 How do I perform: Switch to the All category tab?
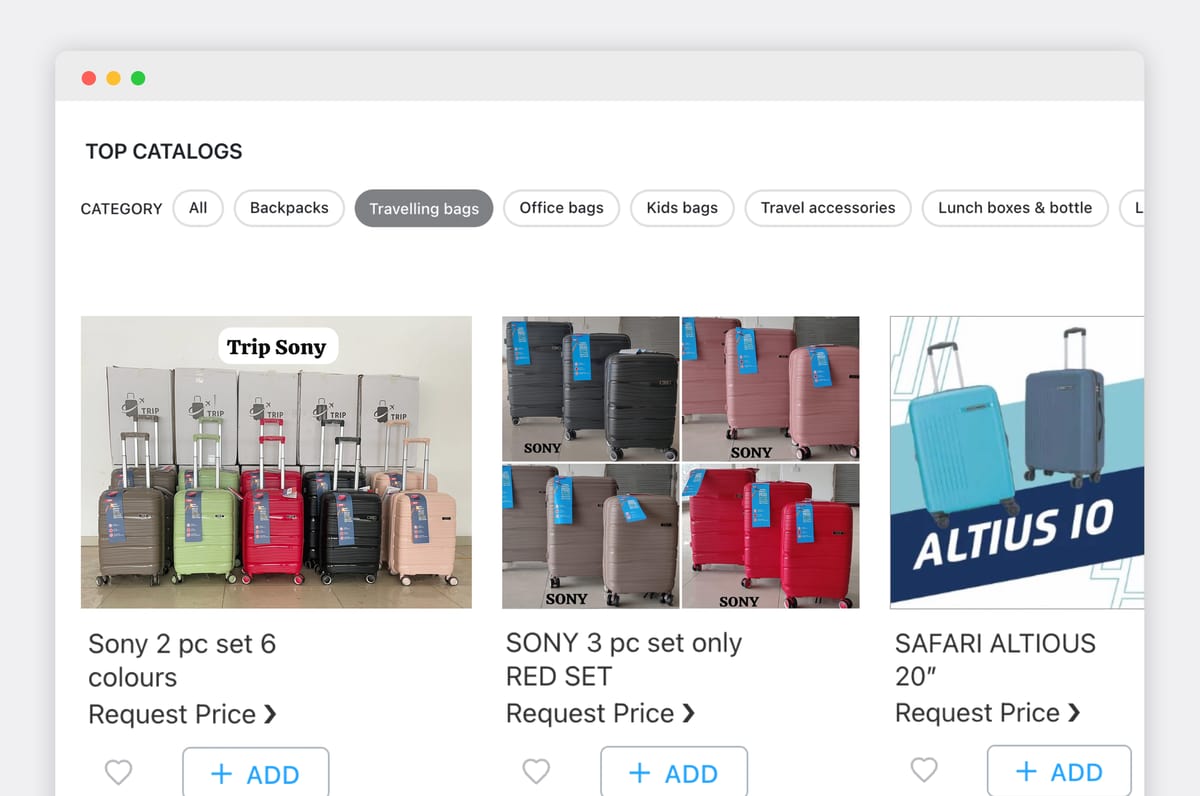[197, 208]
